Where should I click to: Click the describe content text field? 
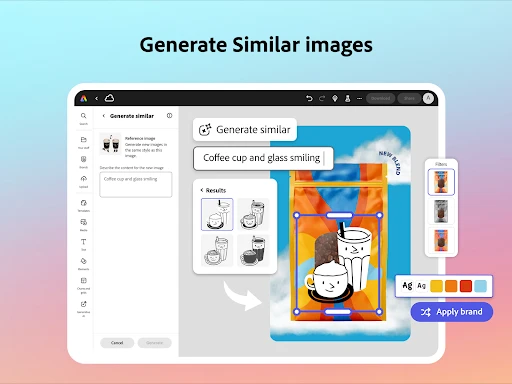[136, 185]
